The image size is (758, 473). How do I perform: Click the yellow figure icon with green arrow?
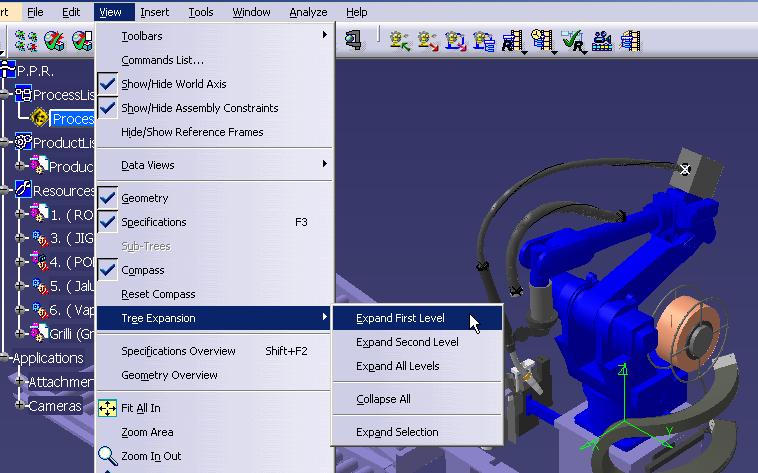[x=399, y=41]
